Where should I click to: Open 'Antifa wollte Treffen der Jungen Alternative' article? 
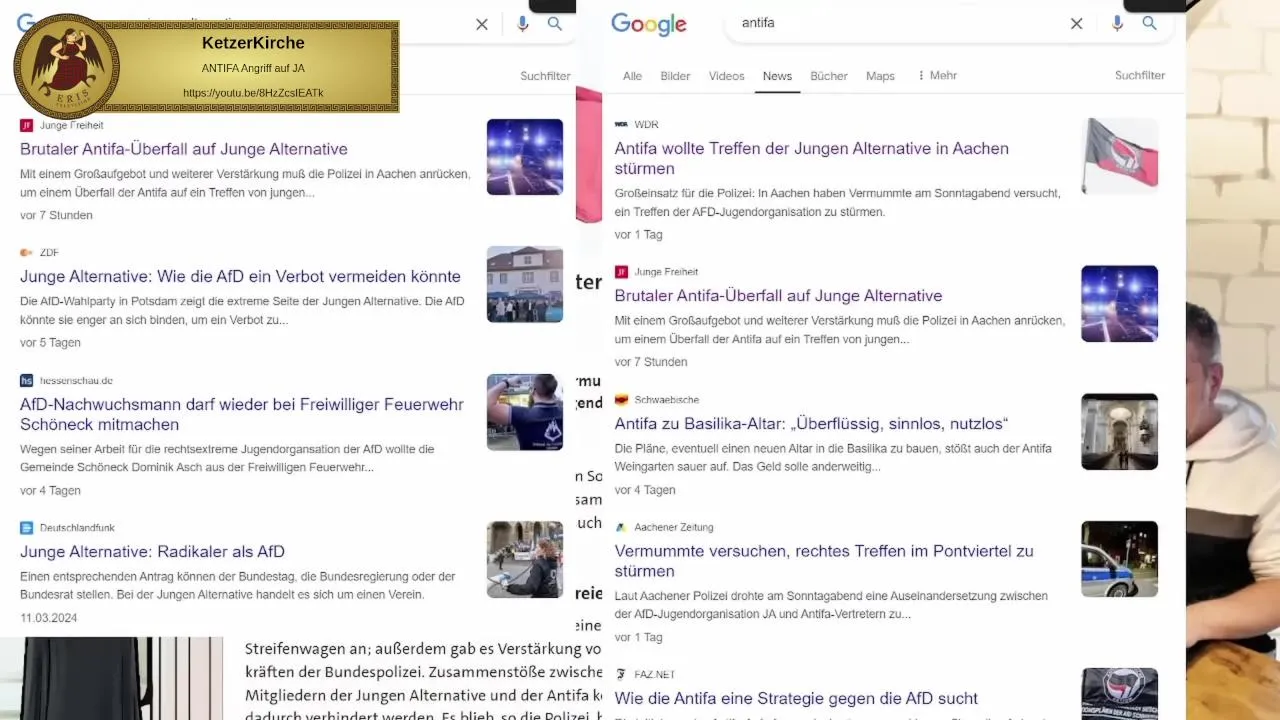click(811, 158)
